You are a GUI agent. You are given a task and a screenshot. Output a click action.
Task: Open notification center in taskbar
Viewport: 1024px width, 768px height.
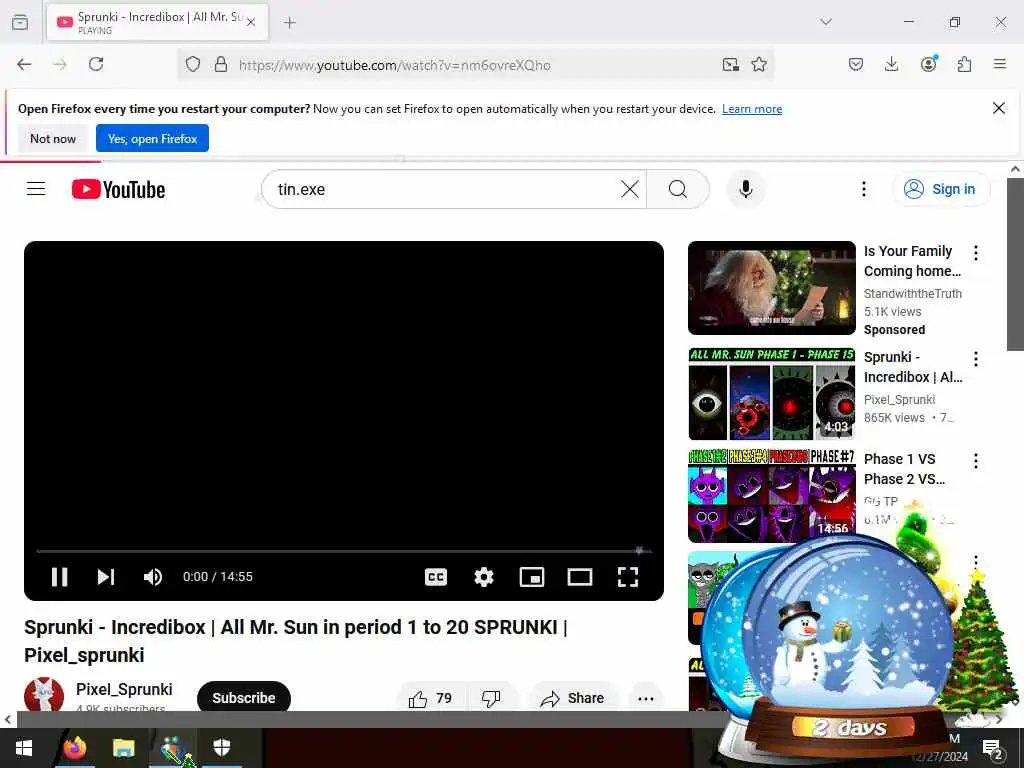[992, 749]
